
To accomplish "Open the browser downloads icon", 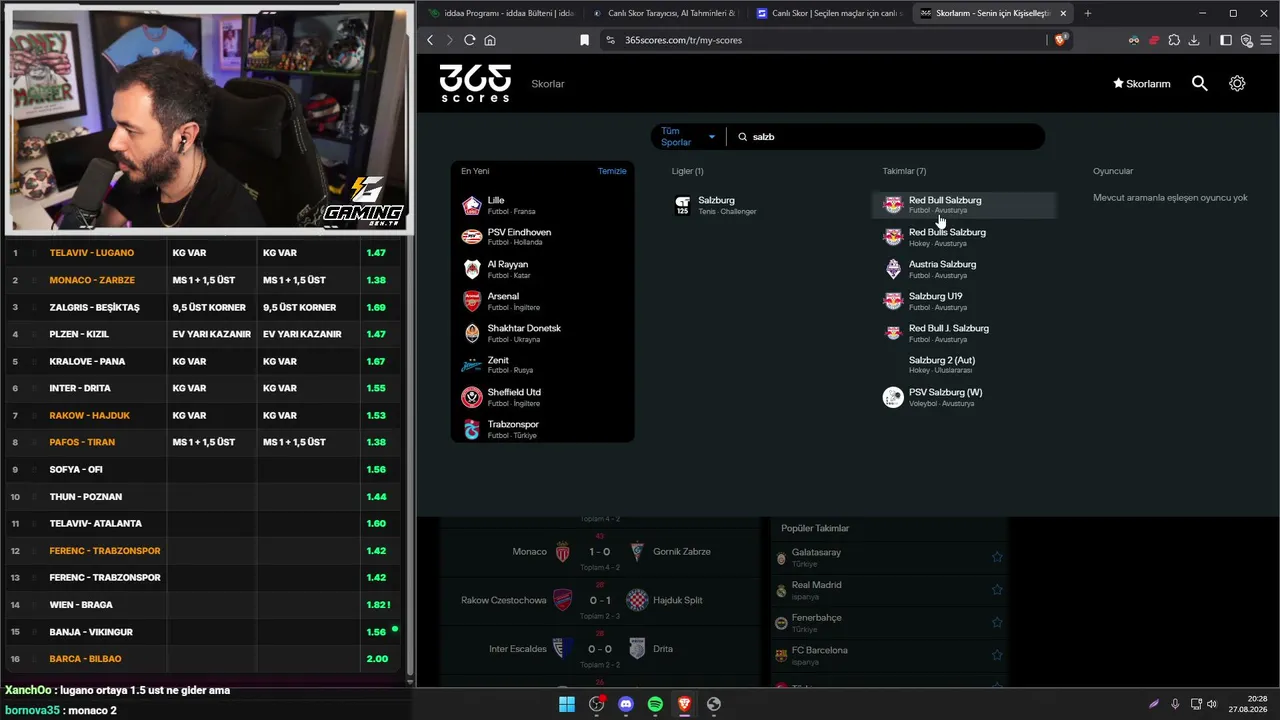I will (1194, 40).
